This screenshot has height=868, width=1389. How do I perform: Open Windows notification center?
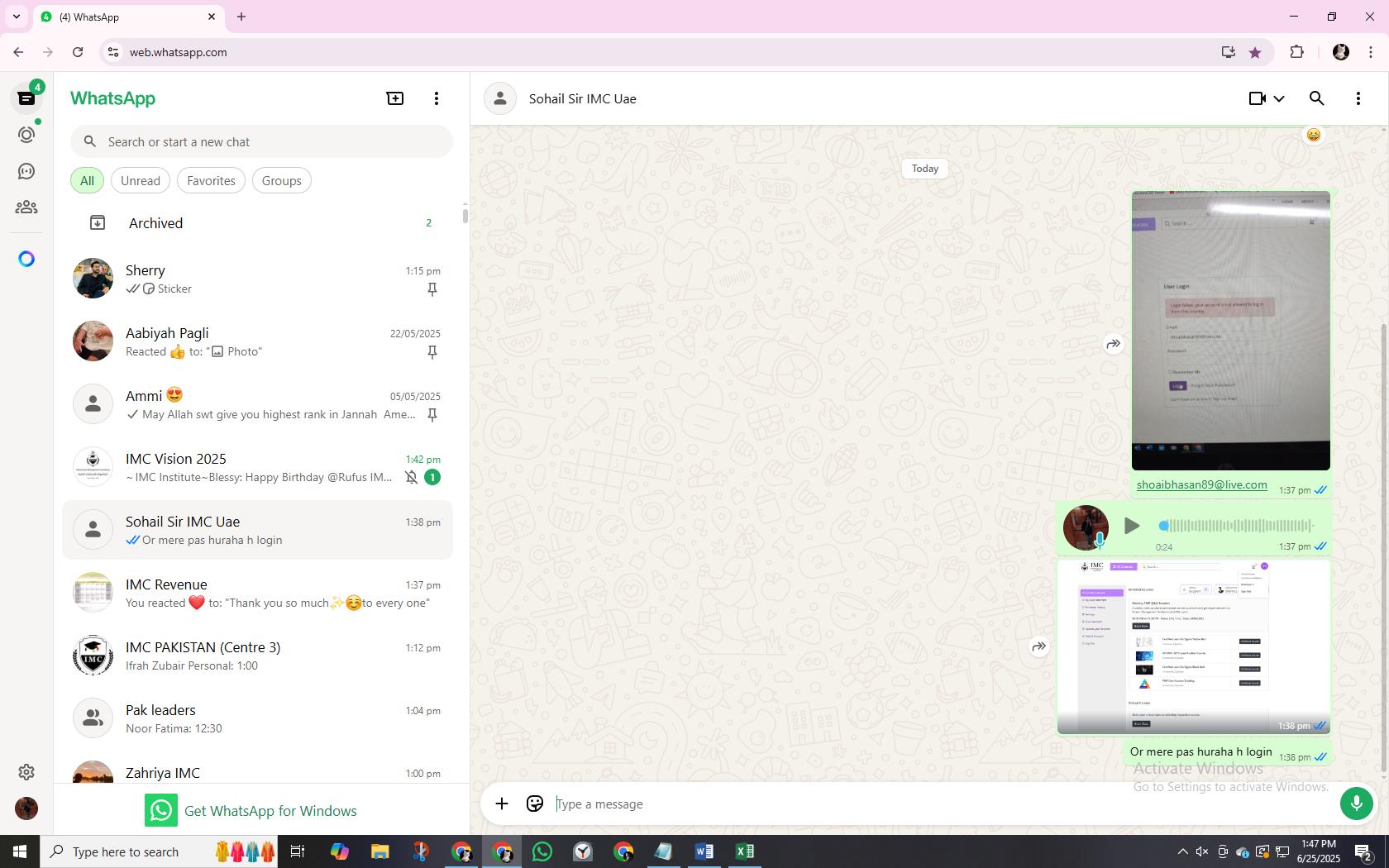tap(1364, 851)
